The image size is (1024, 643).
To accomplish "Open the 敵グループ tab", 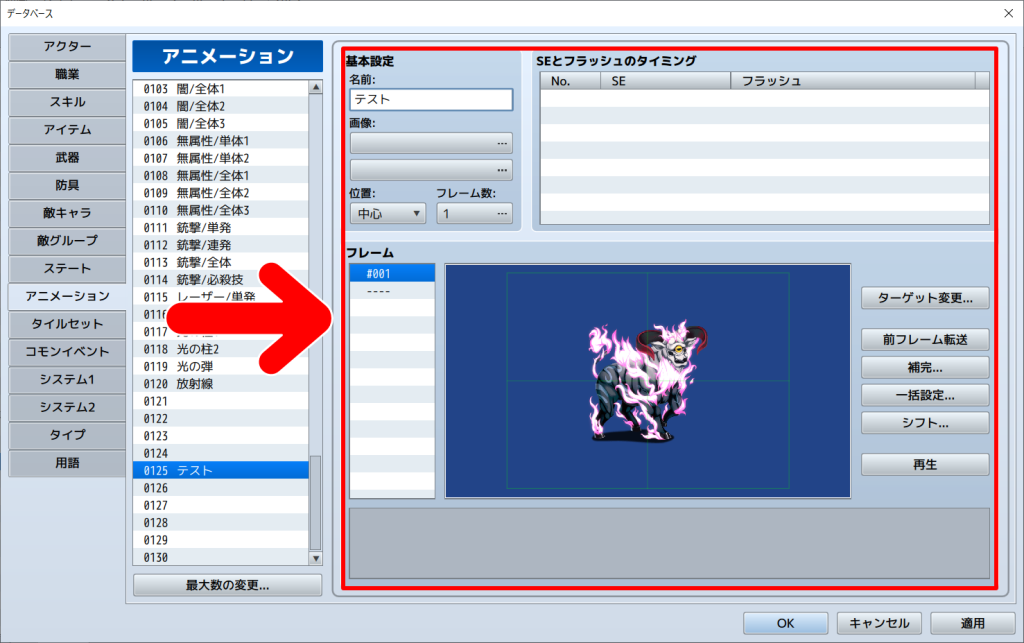I will tap(67, 241).
